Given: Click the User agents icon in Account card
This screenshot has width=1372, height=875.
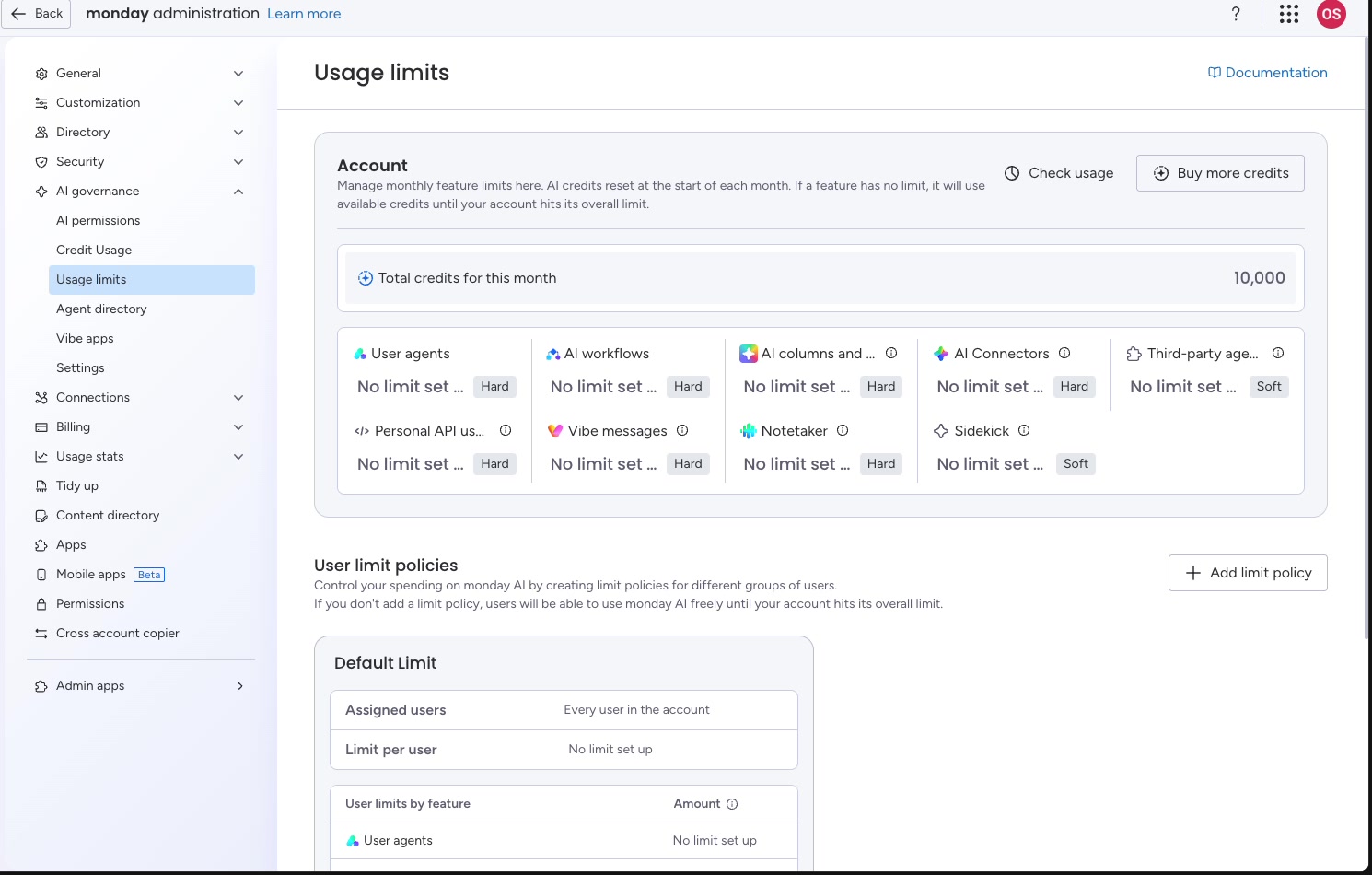Looking at the screenshot, I should 360,354.
